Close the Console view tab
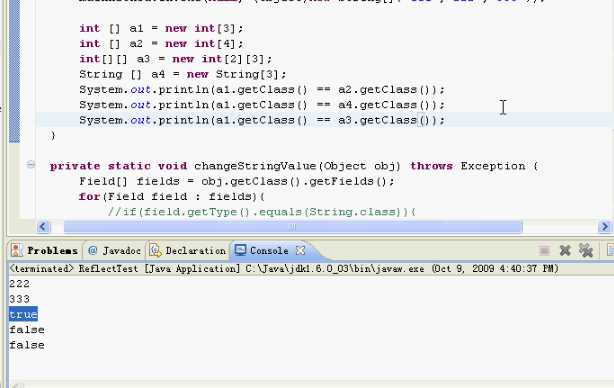The image size is (614, 388). pyautogui.click(x=300, y=250)
